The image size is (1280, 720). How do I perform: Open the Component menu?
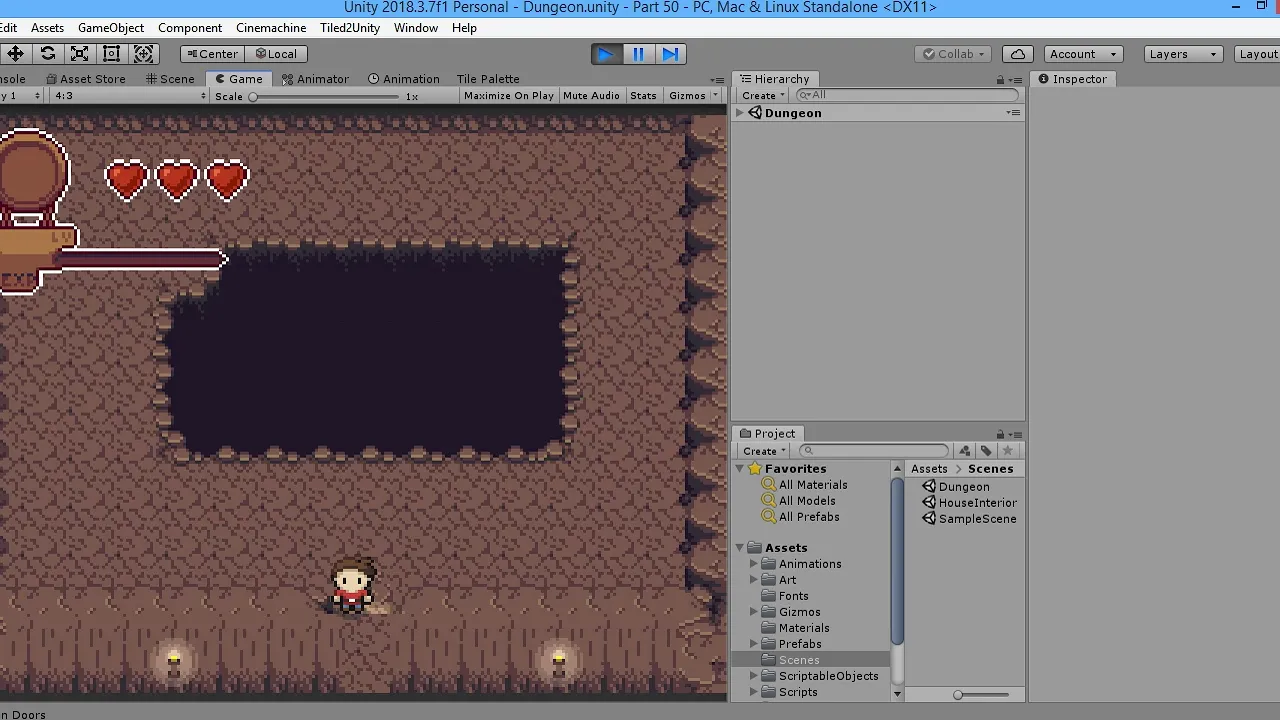coord(190,28)
